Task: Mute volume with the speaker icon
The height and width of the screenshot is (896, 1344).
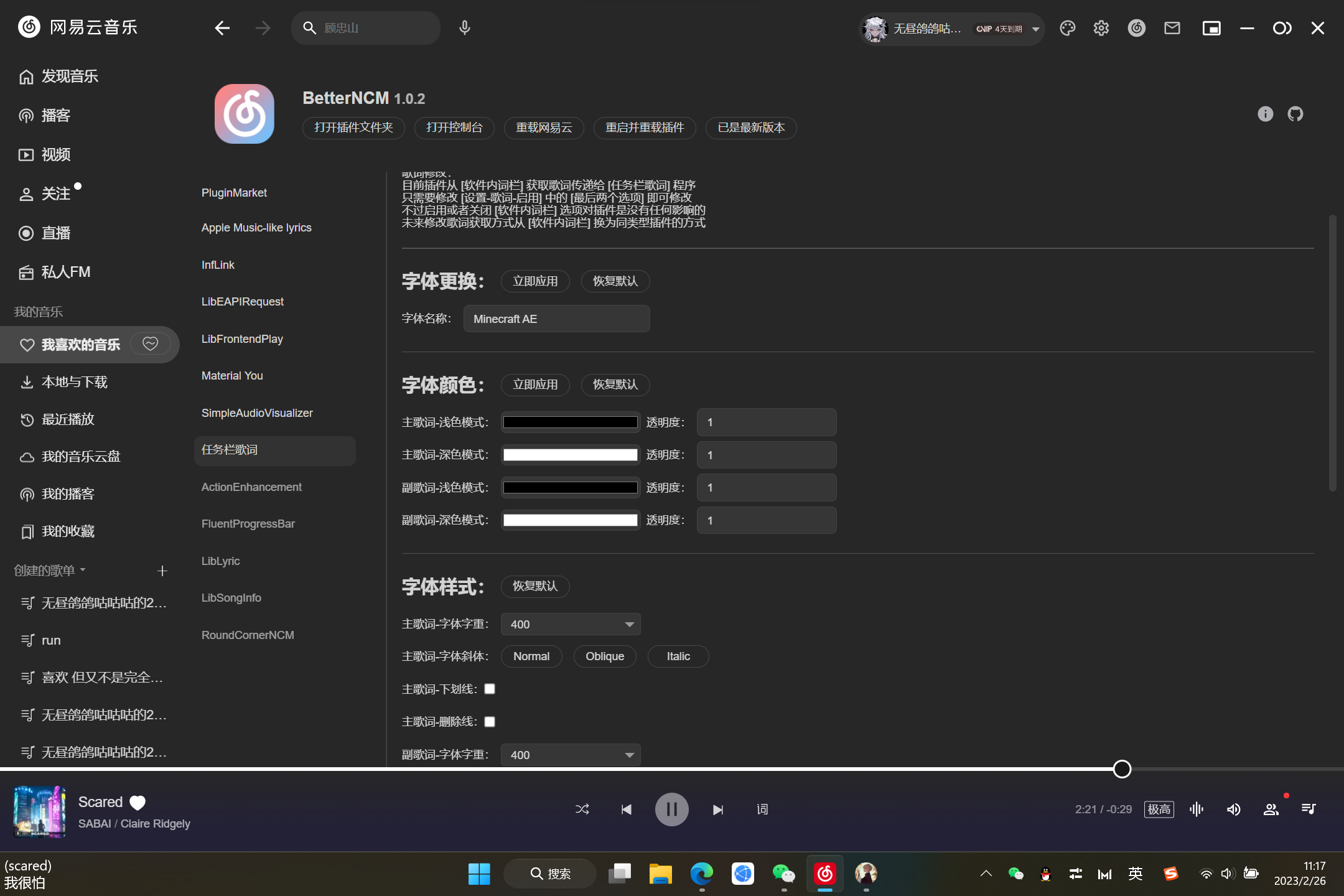Action: [1234, 809]
